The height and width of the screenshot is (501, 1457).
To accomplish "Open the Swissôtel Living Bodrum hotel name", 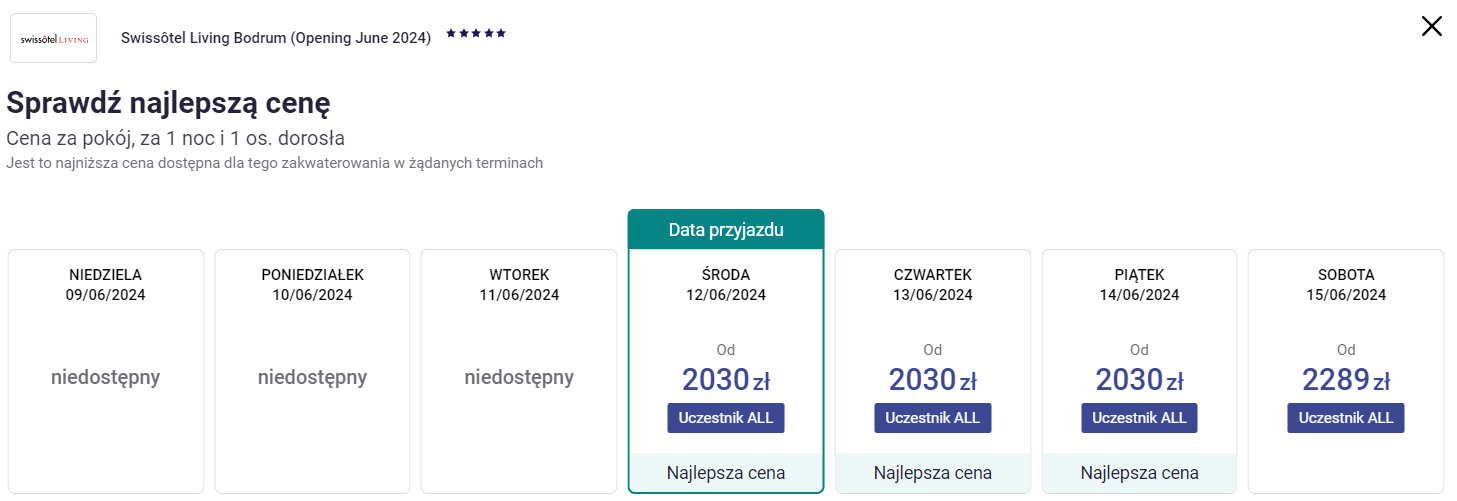I will [x=276, y=38].
